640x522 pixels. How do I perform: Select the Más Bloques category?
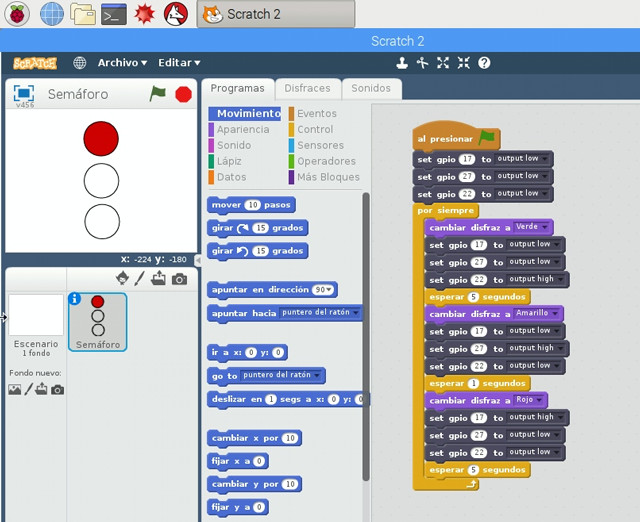(324, 177)
